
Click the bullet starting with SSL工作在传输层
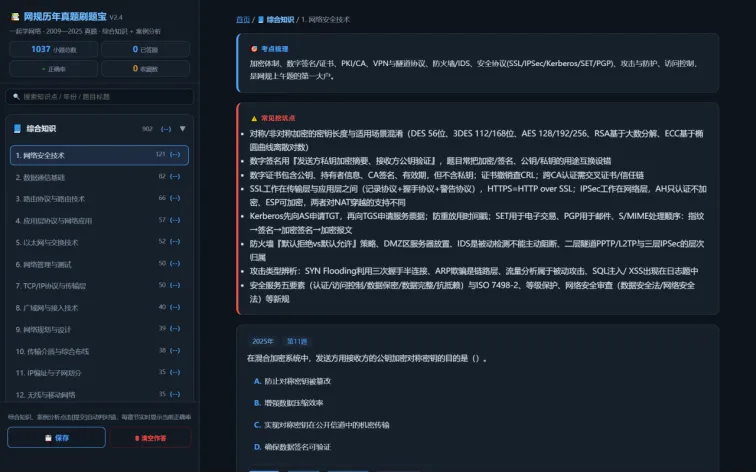click(x=478, y=195)
